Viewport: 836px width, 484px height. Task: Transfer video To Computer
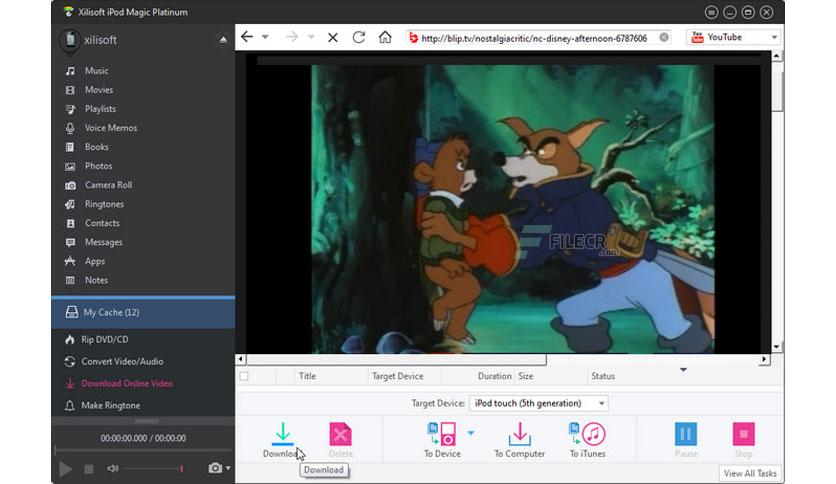point(520,440)
